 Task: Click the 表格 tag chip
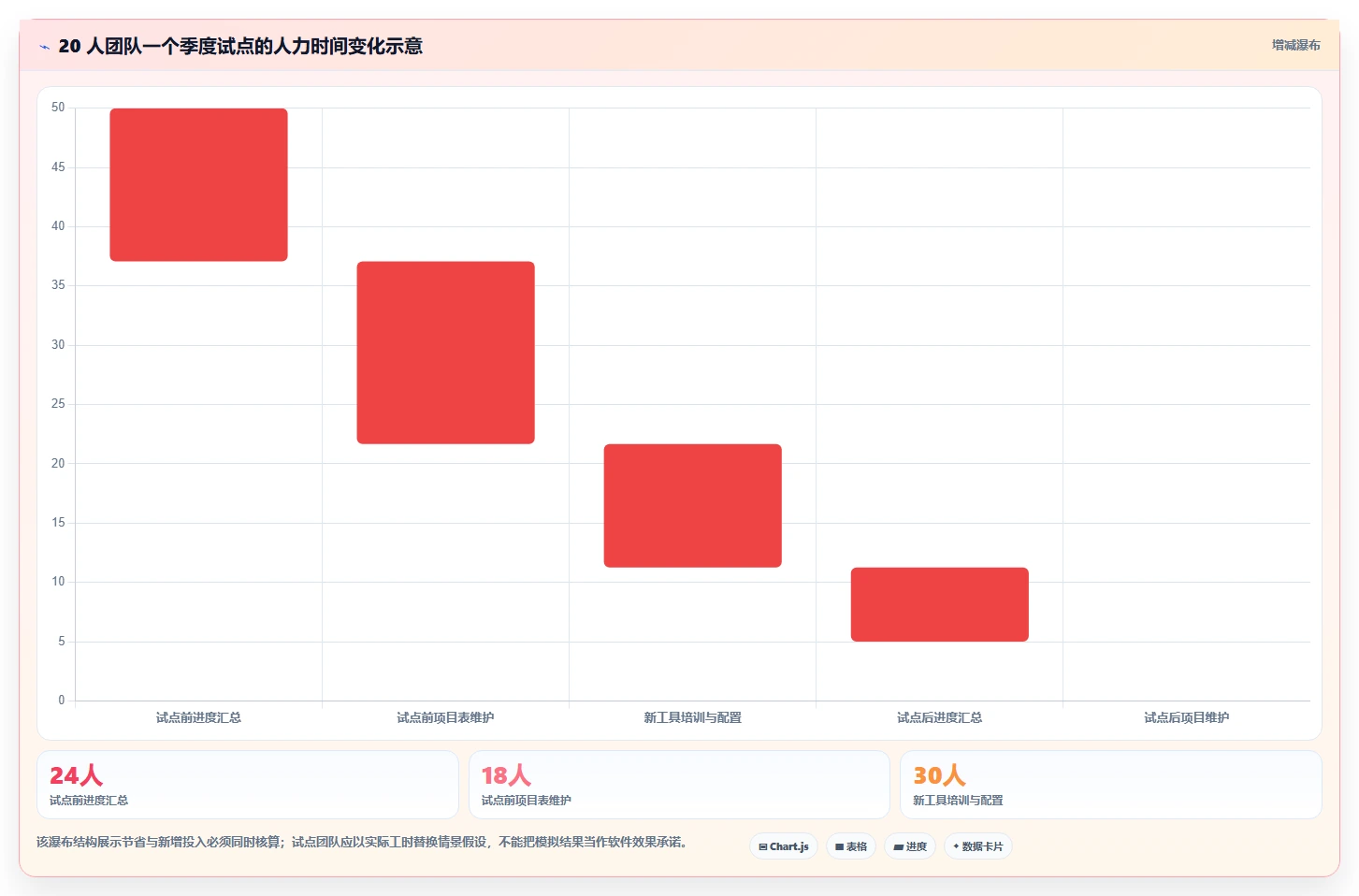click(x=851, y=846)
